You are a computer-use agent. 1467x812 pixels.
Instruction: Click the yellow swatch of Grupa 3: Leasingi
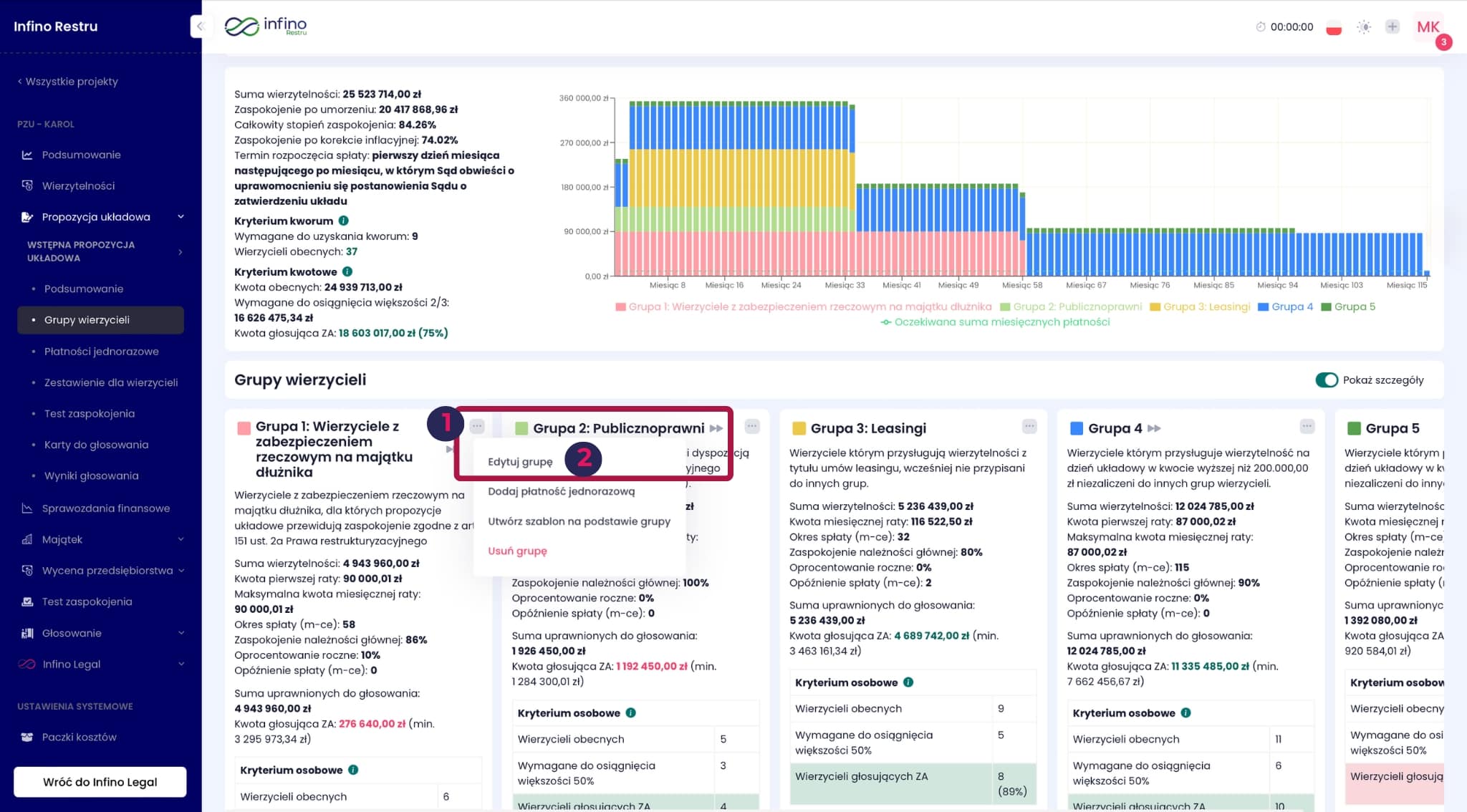coord(799,428)
